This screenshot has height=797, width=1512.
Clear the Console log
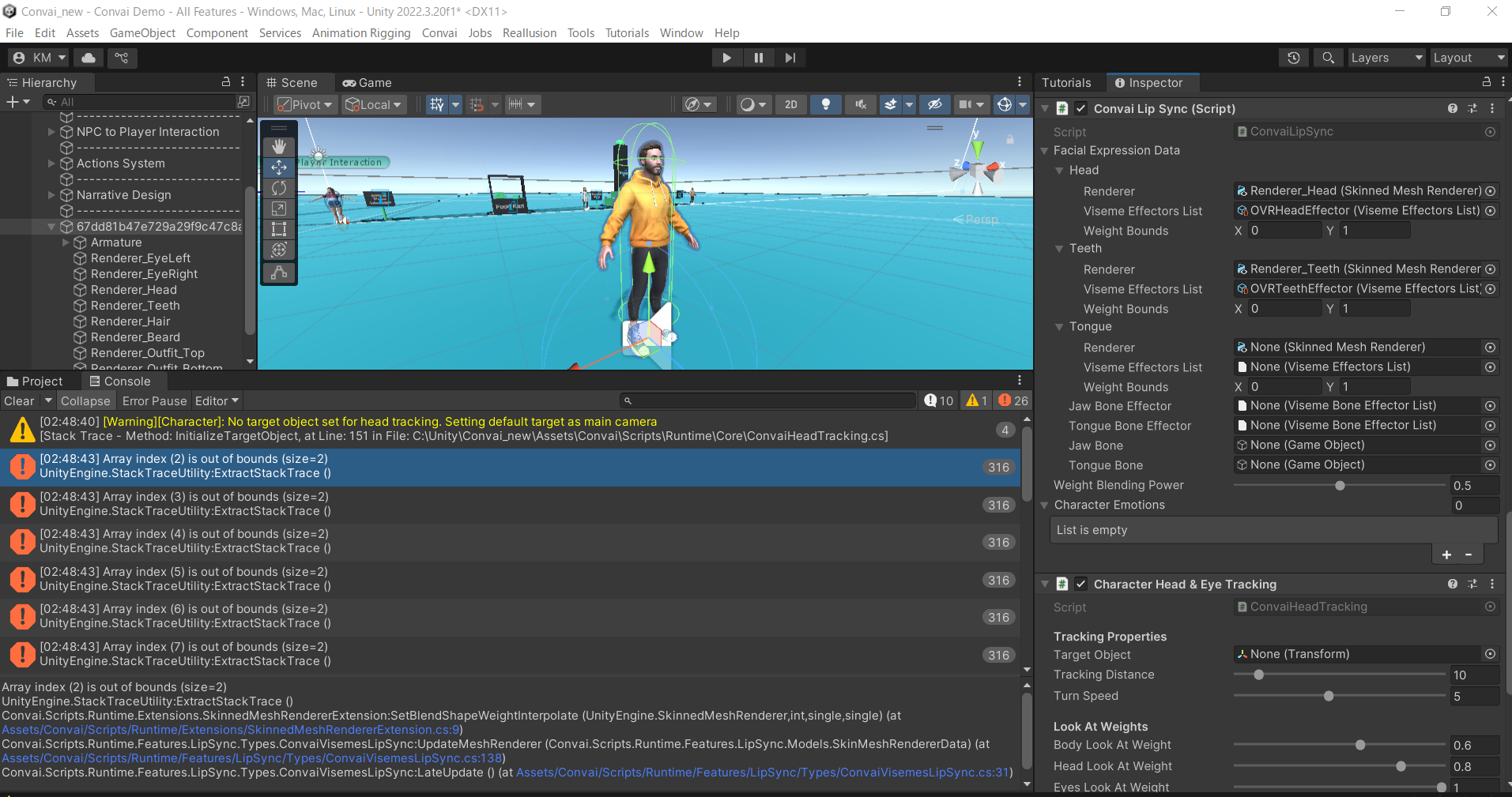tap(19, 400)
